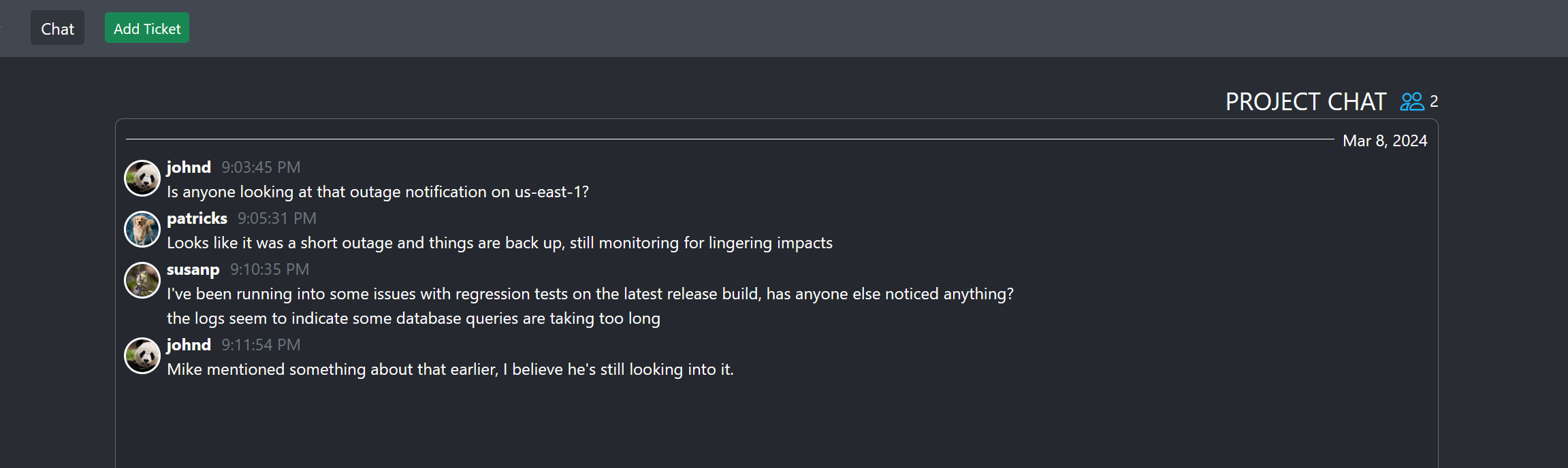Click the timestamp 9:03:45 PM
Viewport: 1568px width, 468px height.
[261, 167]
